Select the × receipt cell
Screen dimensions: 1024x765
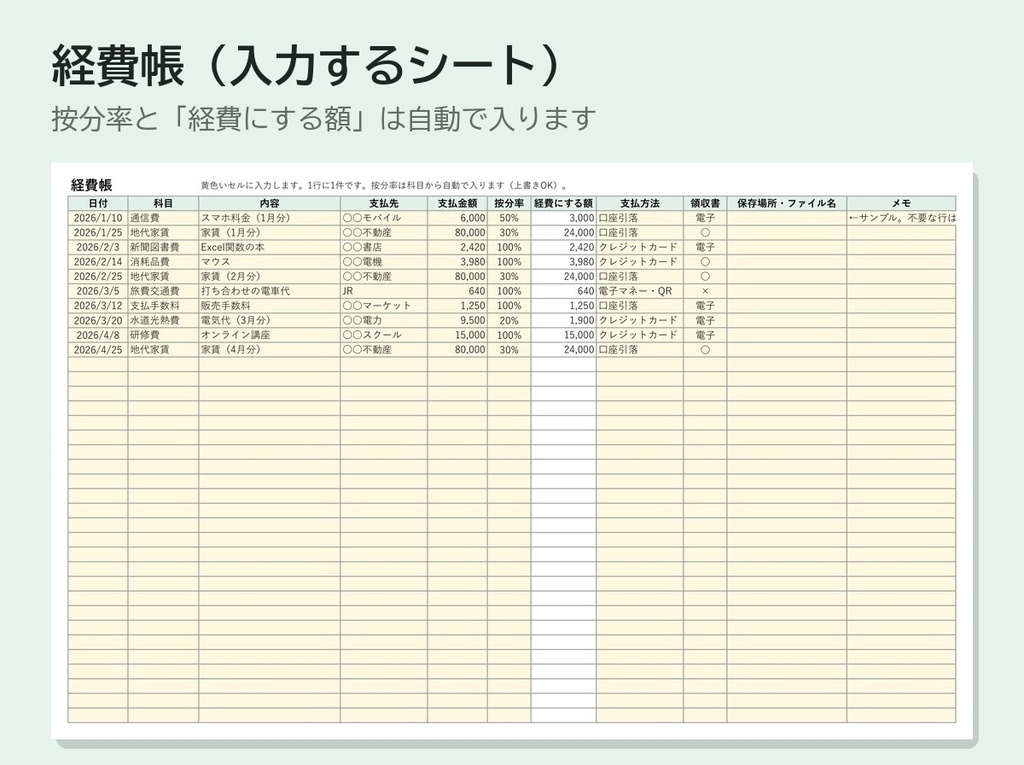(705, 291)
